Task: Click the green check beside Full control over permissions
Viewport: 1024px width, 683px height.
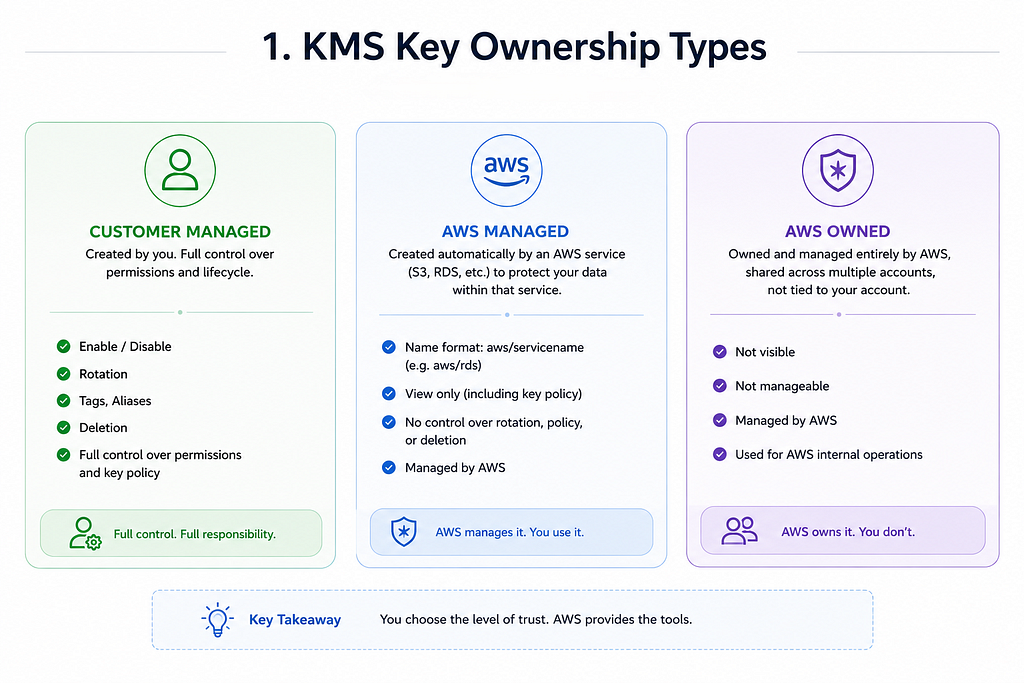Action: point(63,455)
